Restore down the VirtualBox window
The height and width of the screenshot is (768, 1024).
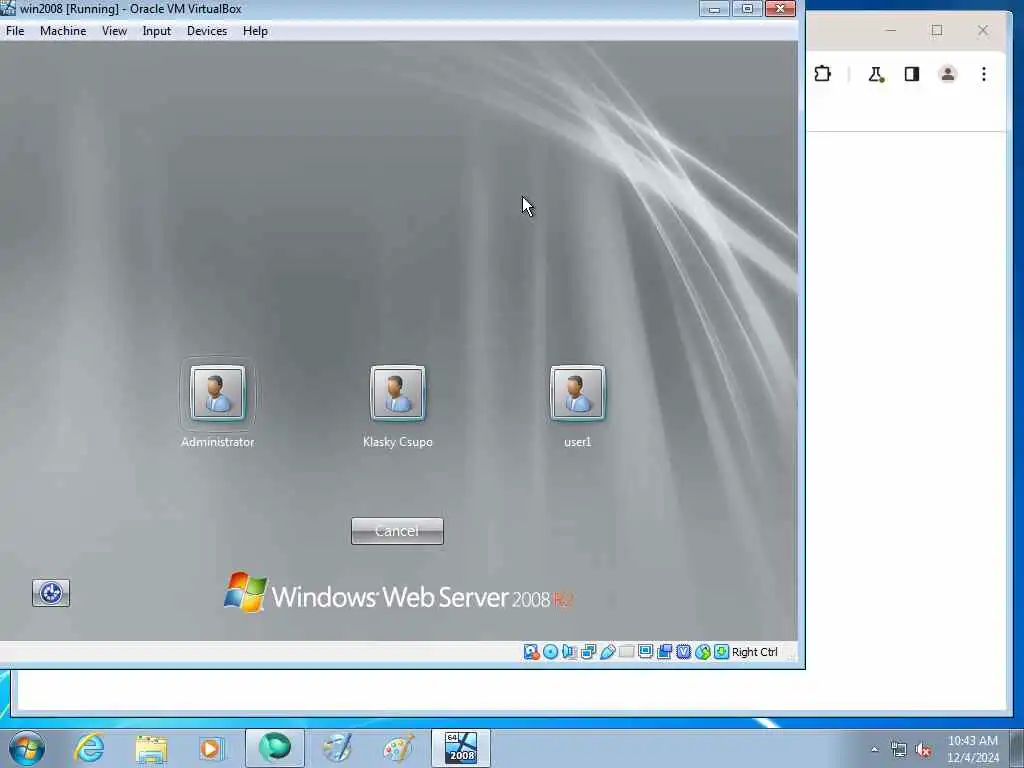tap(747, 8)
